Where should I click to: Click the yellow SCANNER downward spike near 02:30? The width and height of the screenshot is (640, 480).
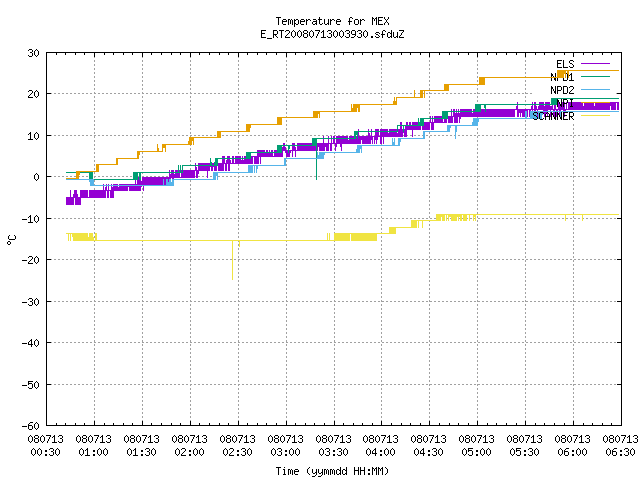pos(233,261)
